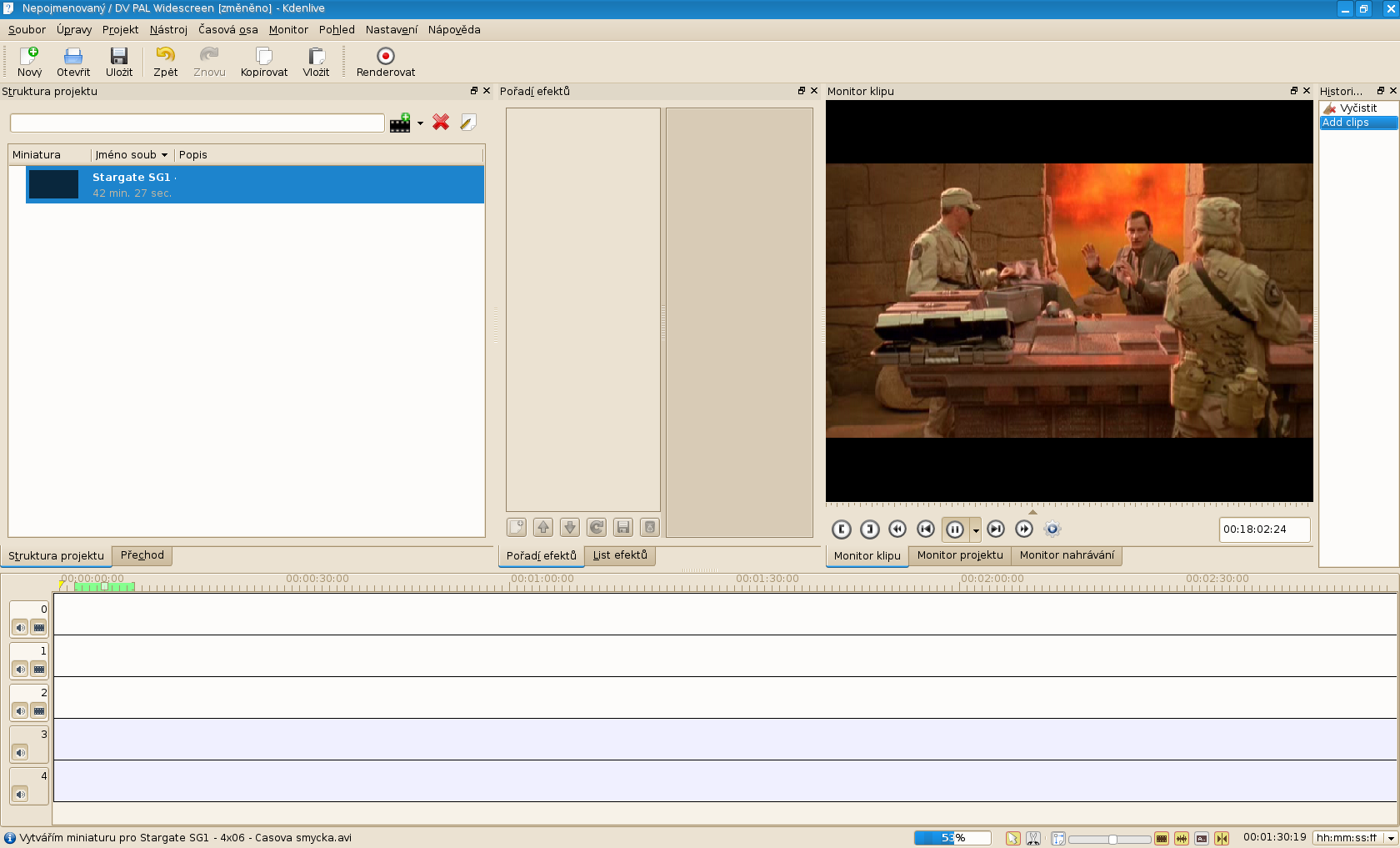The height and width of the screenshot is (848, 1400).
Task: Clear history with Vyčistit
Action: [1357, 108]
